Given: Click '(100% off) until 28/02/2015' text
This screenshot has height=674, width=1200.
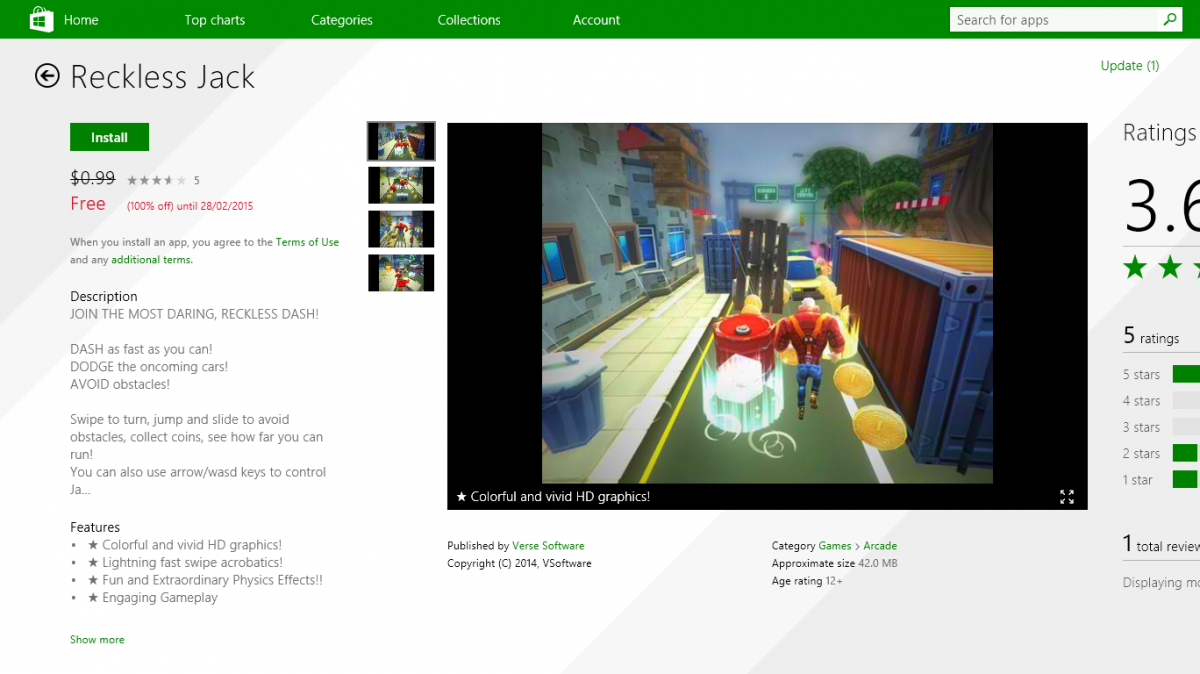Looking at the screenshot, I should click(190, 207).
